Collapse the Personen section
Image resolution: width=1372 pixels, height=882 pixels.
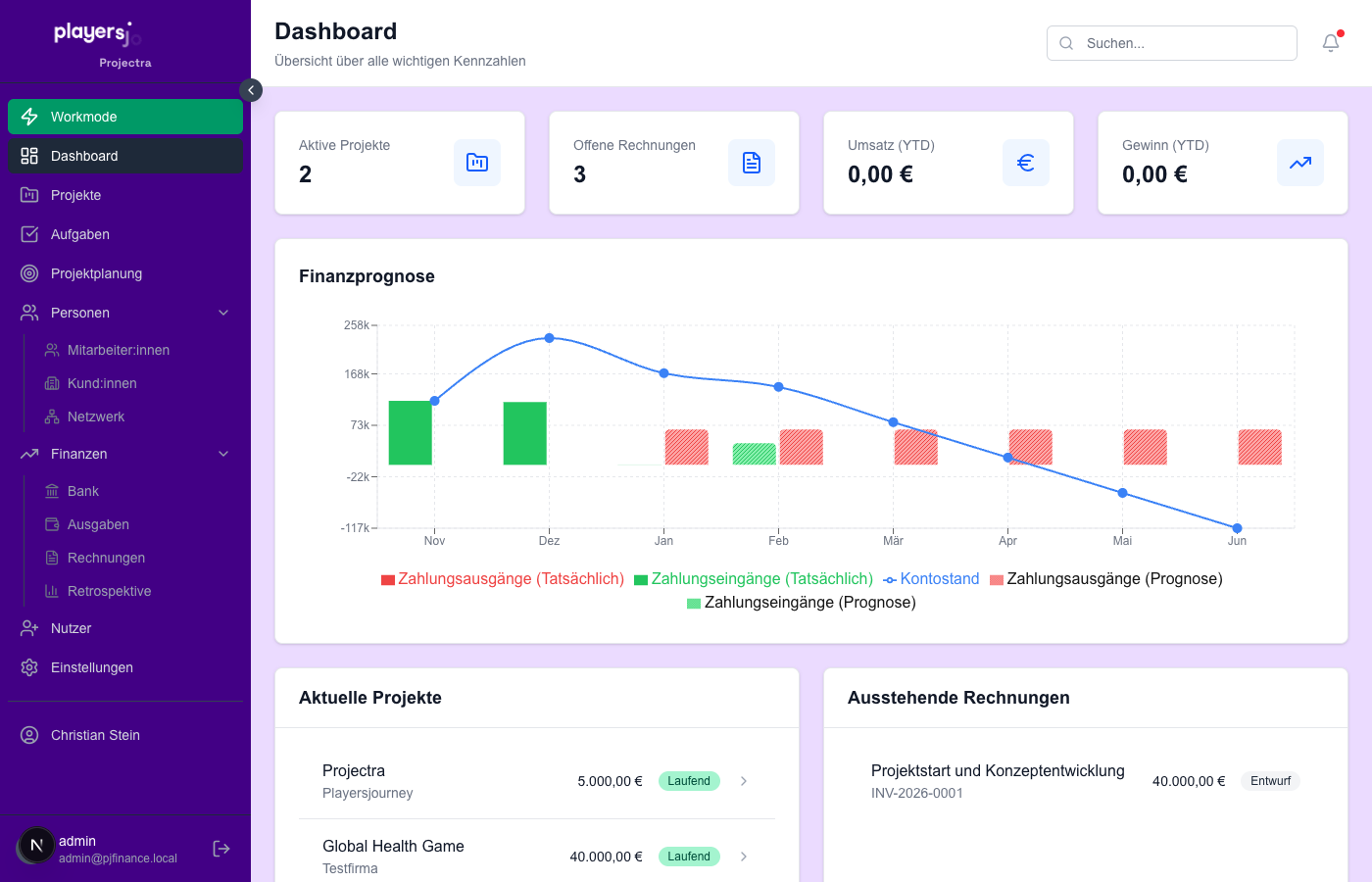tap(223, 312)
